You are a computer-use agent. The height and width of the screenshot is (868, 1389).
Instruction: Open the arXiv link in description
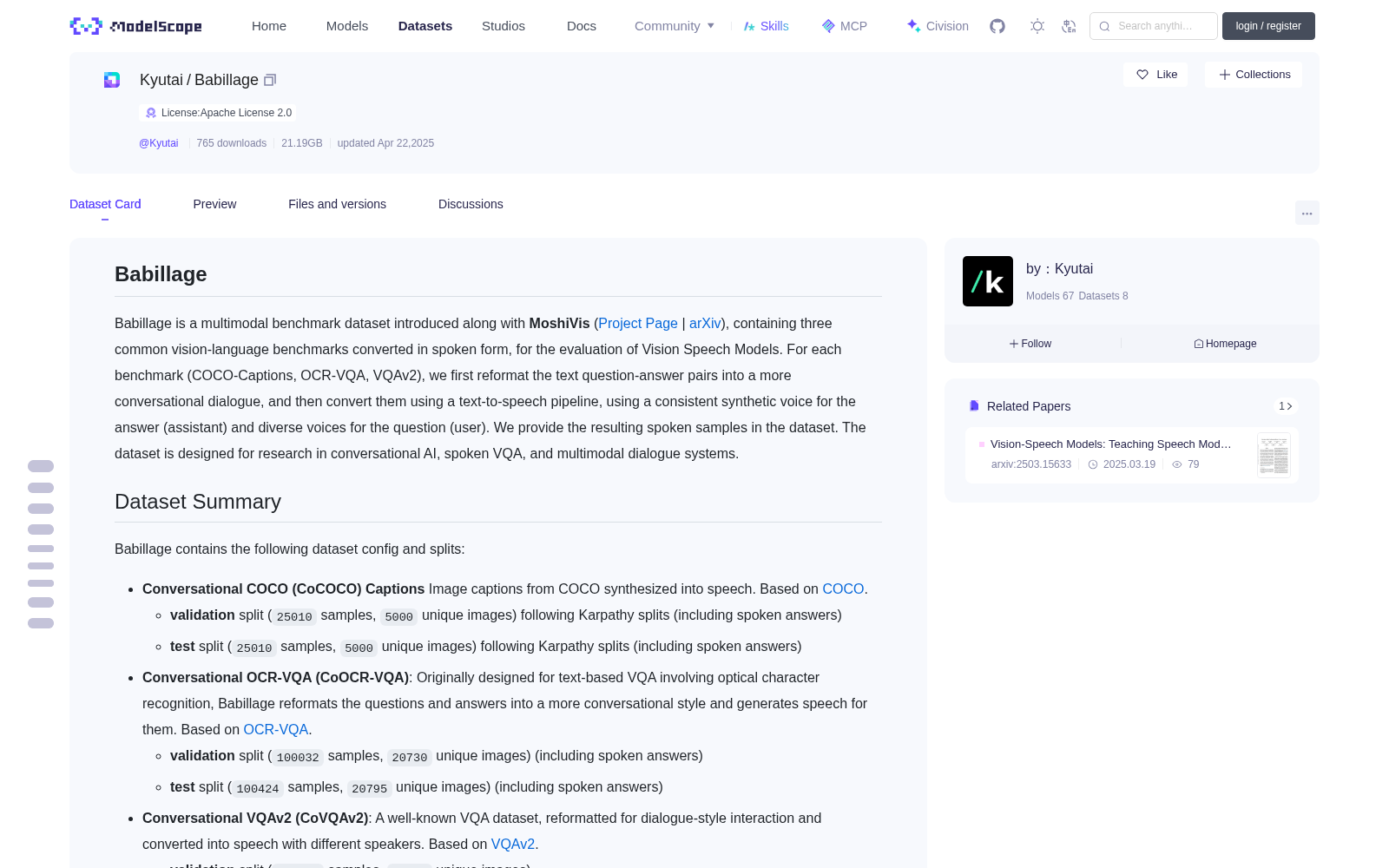(705, 323)
